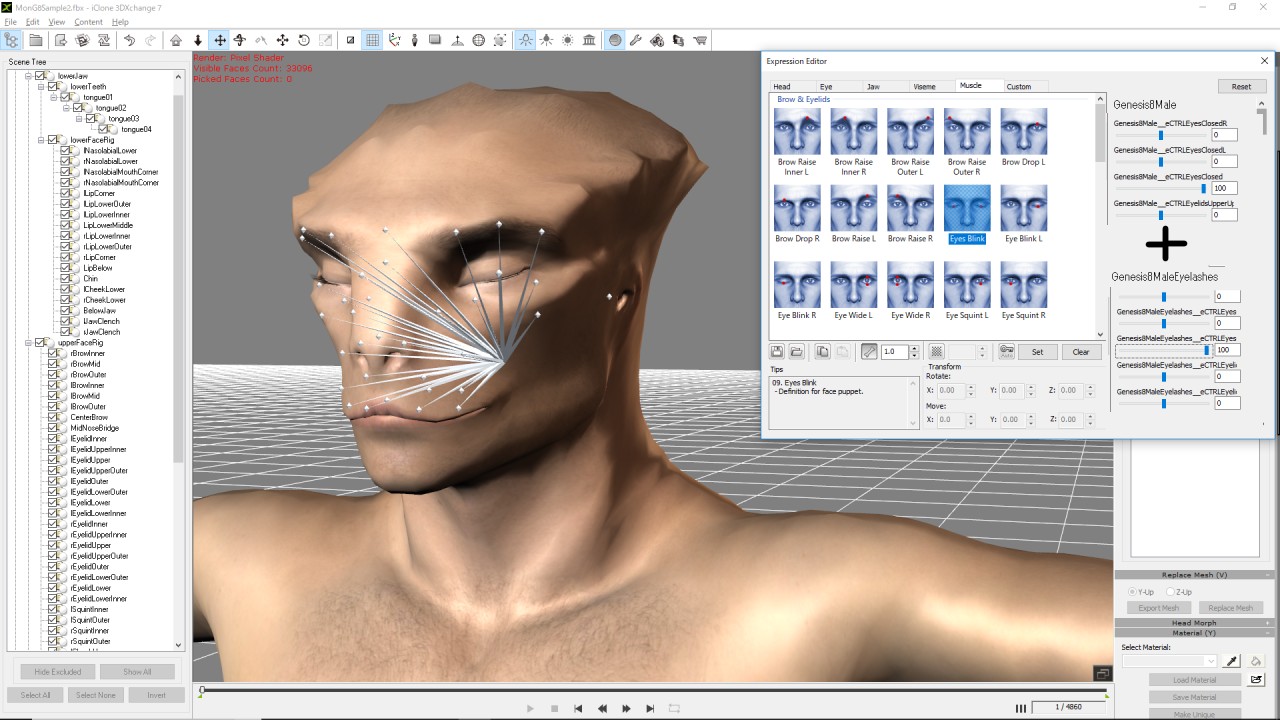
Task: Toggle the highlighted light sun icon
Action: coord(525,40)
